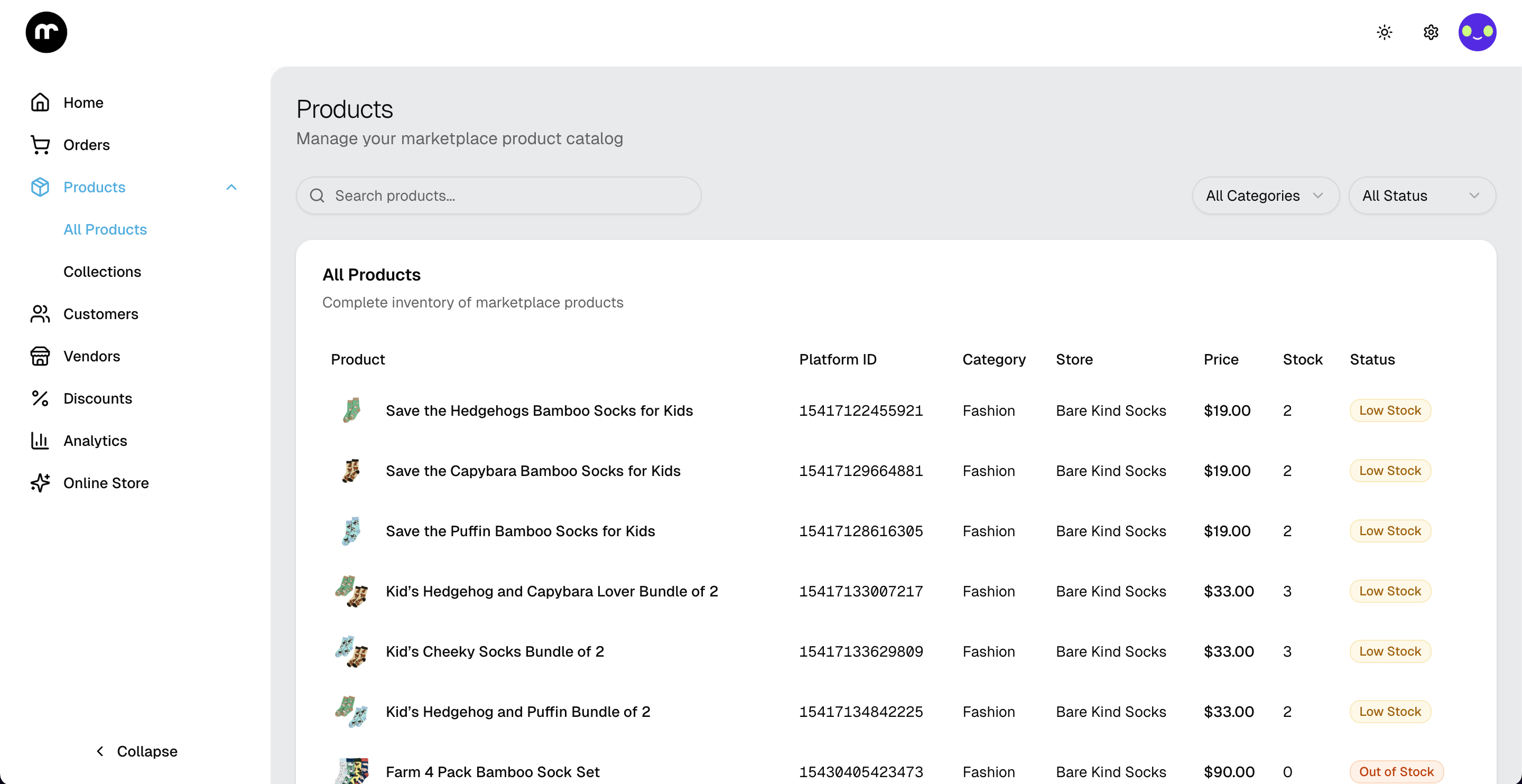Click the Discounts percent icon
Viewport: 1522px width, 784px height.
[40, 398]
